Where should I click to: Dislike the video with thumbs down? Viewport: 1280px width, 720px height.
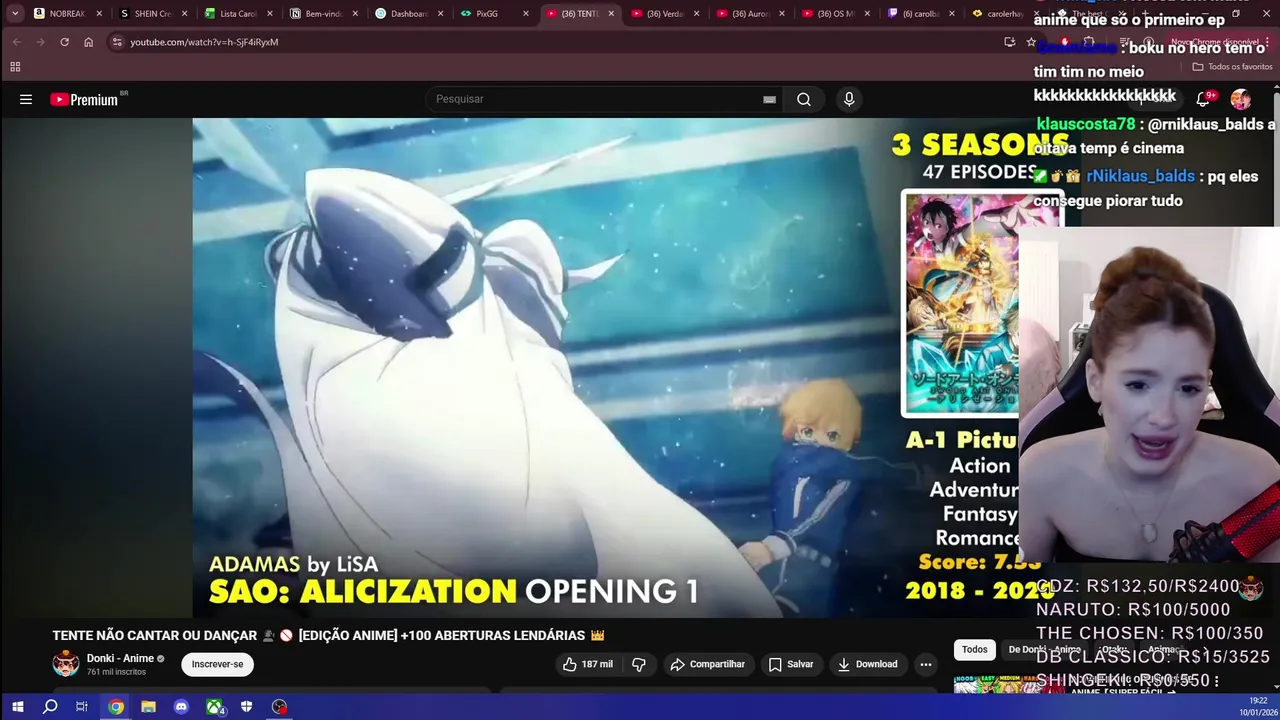639,664
